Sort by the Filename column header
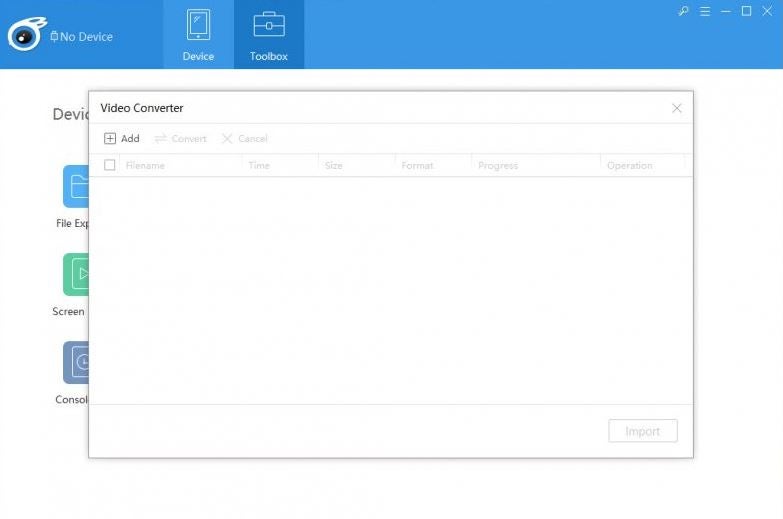 pyautogui.click(x=145, y=165)
